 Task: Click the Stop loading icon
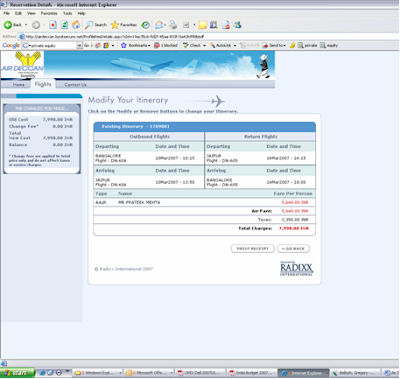(53, 25)
